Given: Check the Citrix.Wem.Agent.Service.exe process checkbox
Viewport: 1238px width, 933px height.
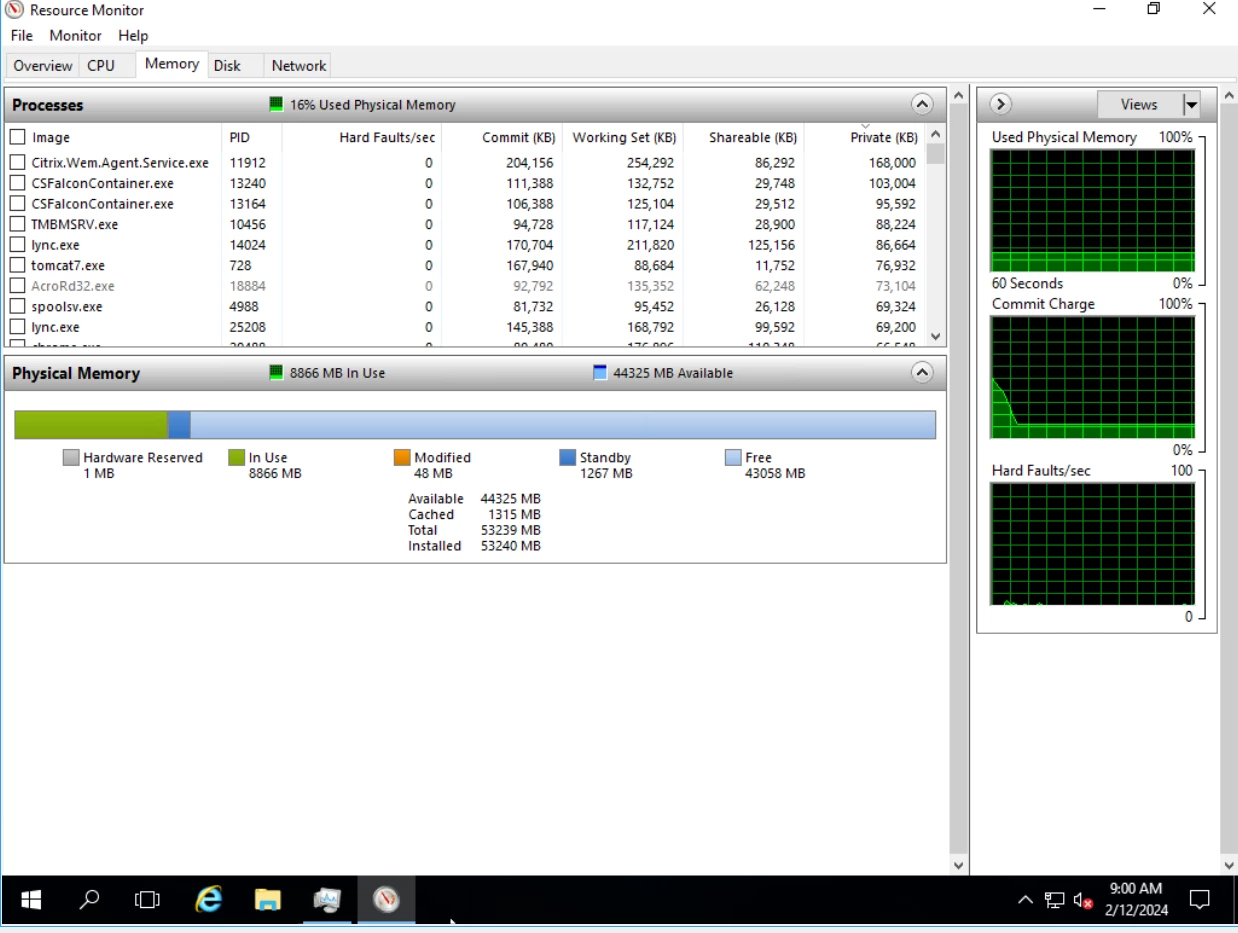Looking at the screenshot, I should [17, 162].
